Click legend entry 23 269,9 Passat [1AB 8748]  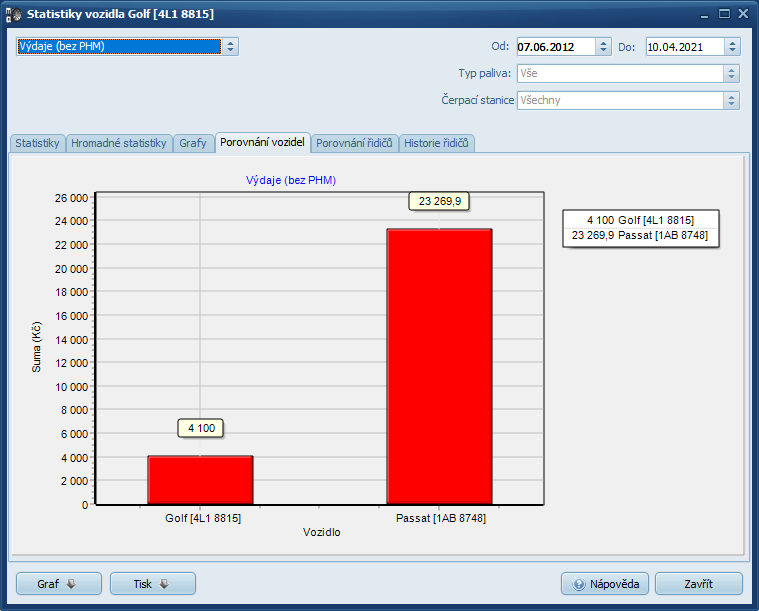pyautogui.click(x=640, y=235)
